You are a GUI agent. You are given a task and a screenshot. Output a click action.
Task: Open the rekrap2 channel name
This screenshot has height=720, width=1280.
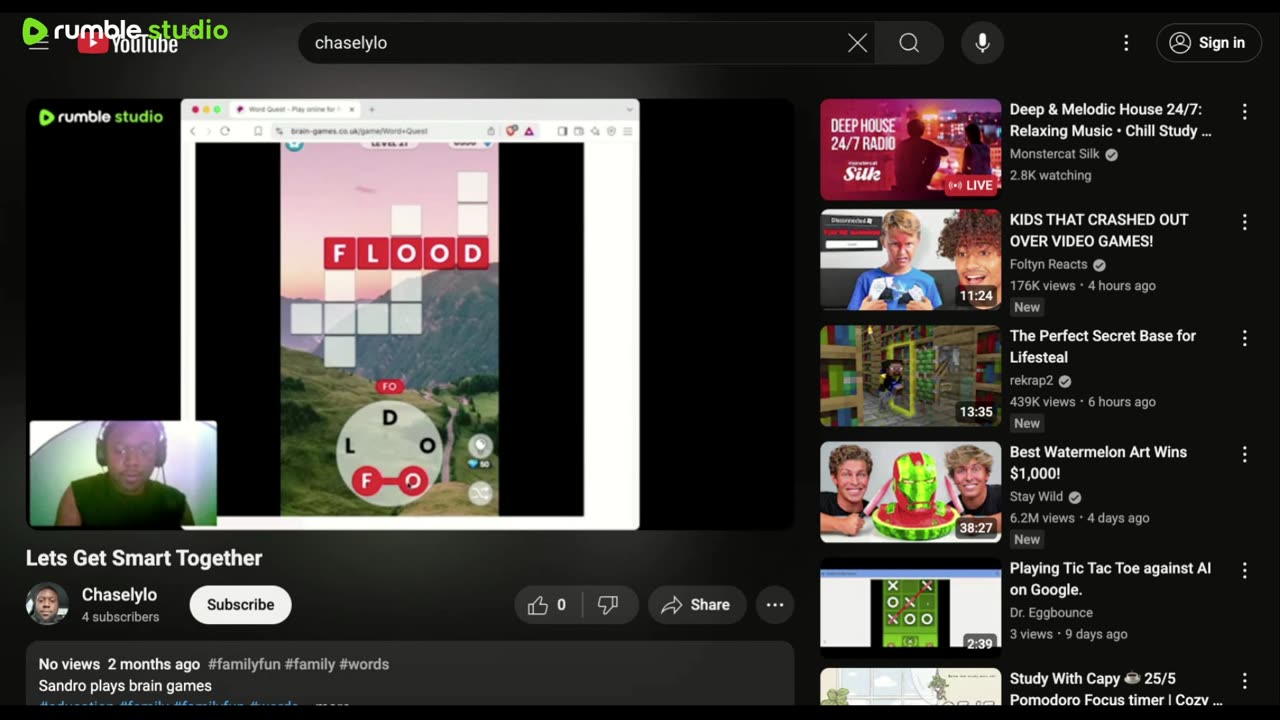(x=1031, y=380)
